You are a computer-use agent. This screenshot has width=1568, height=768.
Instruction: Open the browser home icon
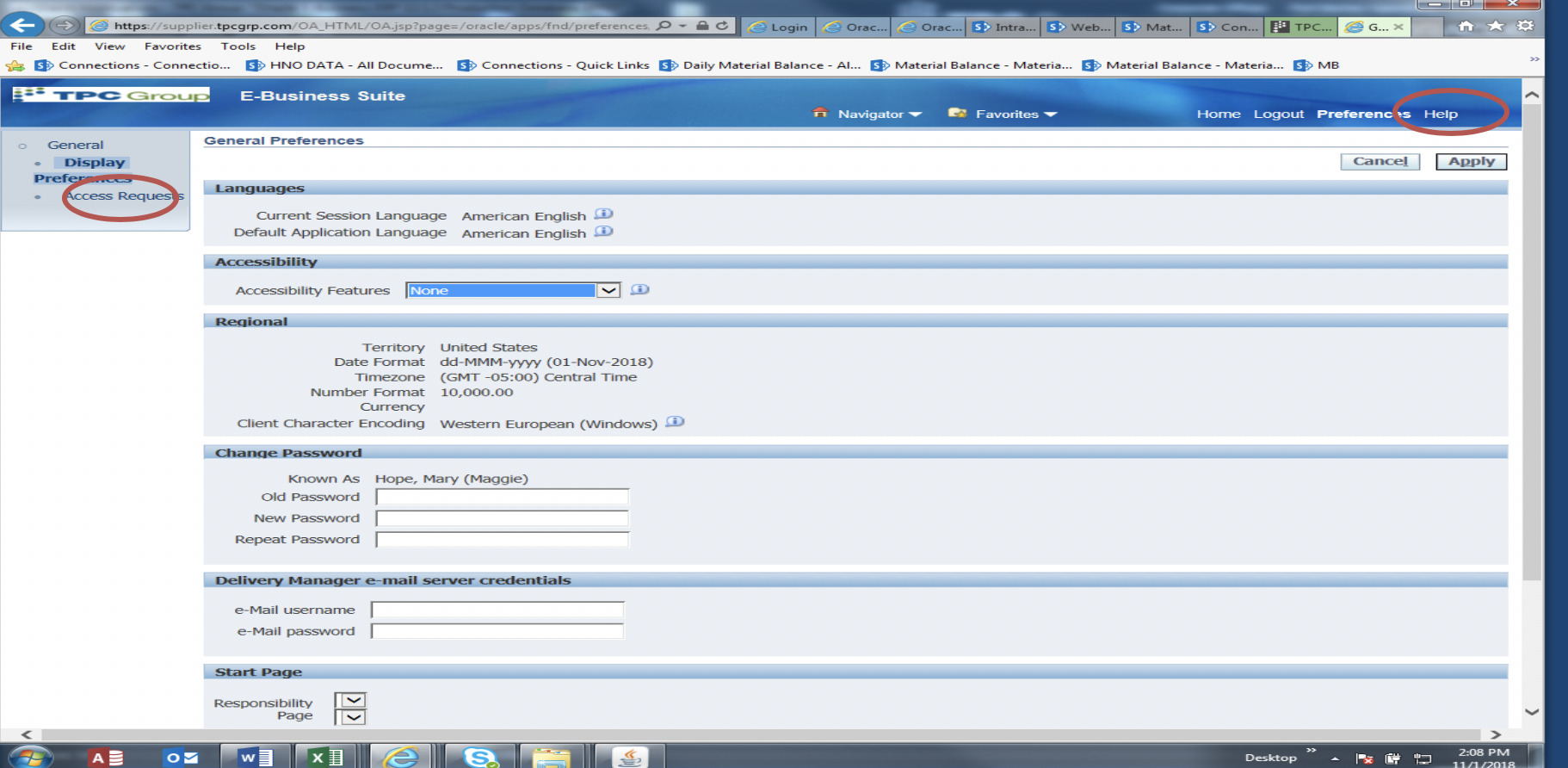click(1466, 25)
